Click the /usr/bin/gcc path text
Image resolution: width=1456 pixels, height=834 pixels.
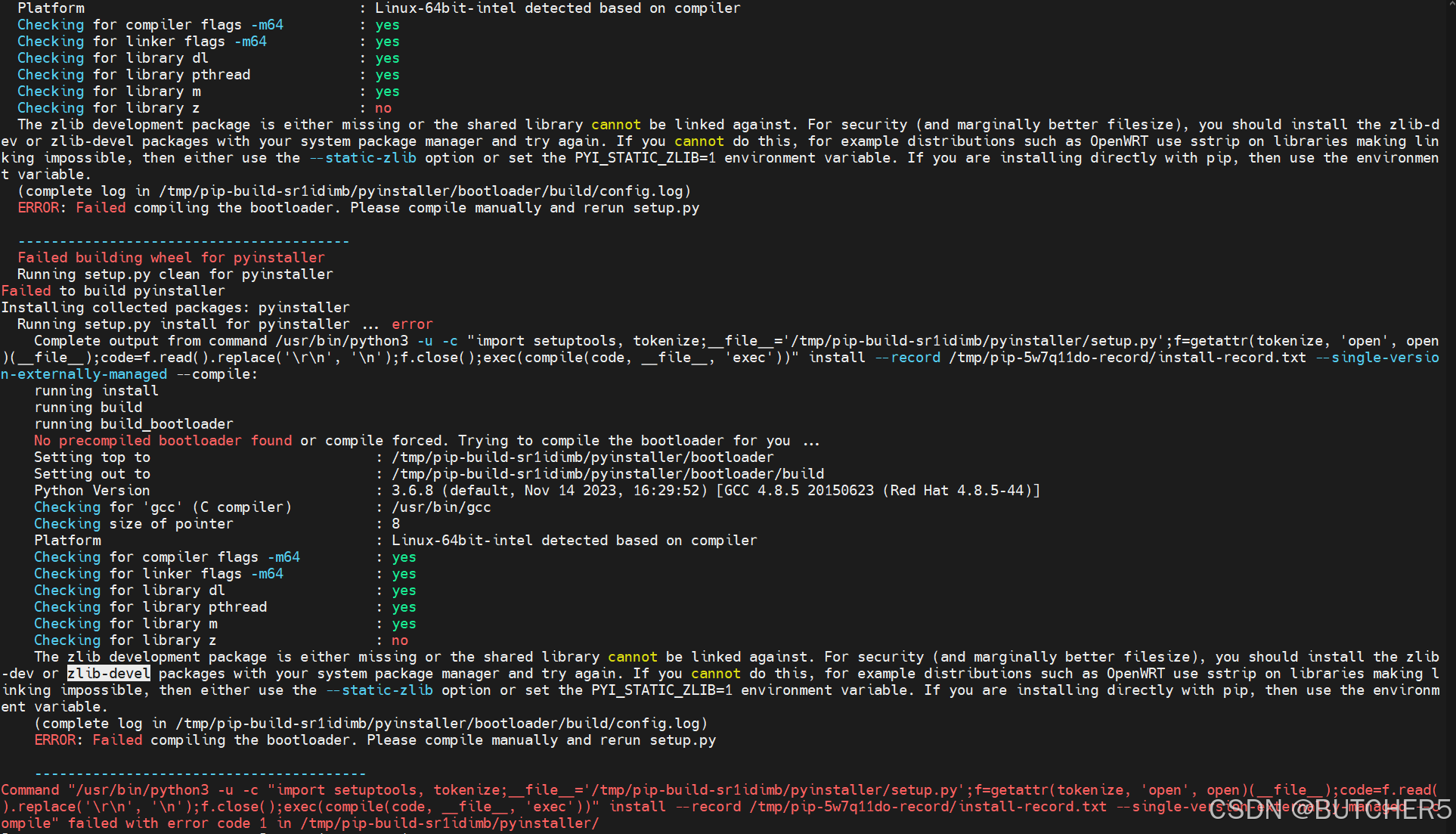(x=441, y=507)
